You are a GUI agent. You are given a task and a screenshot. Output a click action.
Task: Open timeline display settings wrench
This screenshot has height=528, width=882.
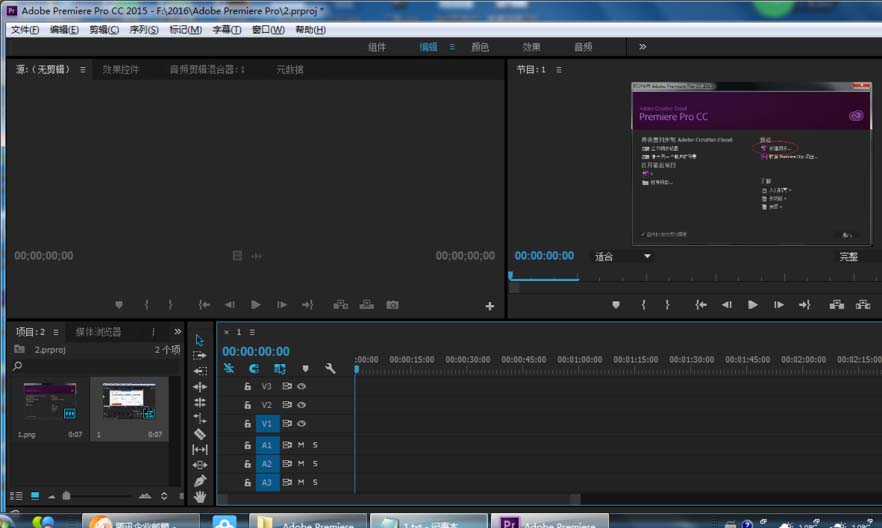pos(330,368)
